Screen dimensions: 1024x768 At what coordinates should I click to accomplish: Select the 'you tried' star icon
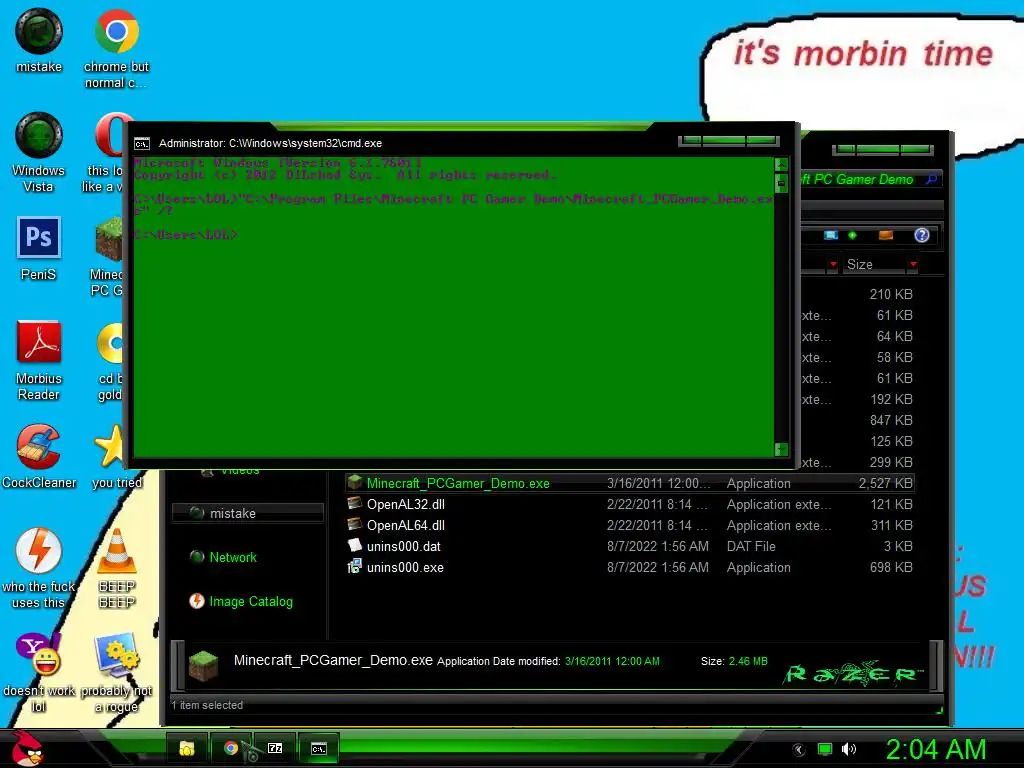tap(115, 456)
